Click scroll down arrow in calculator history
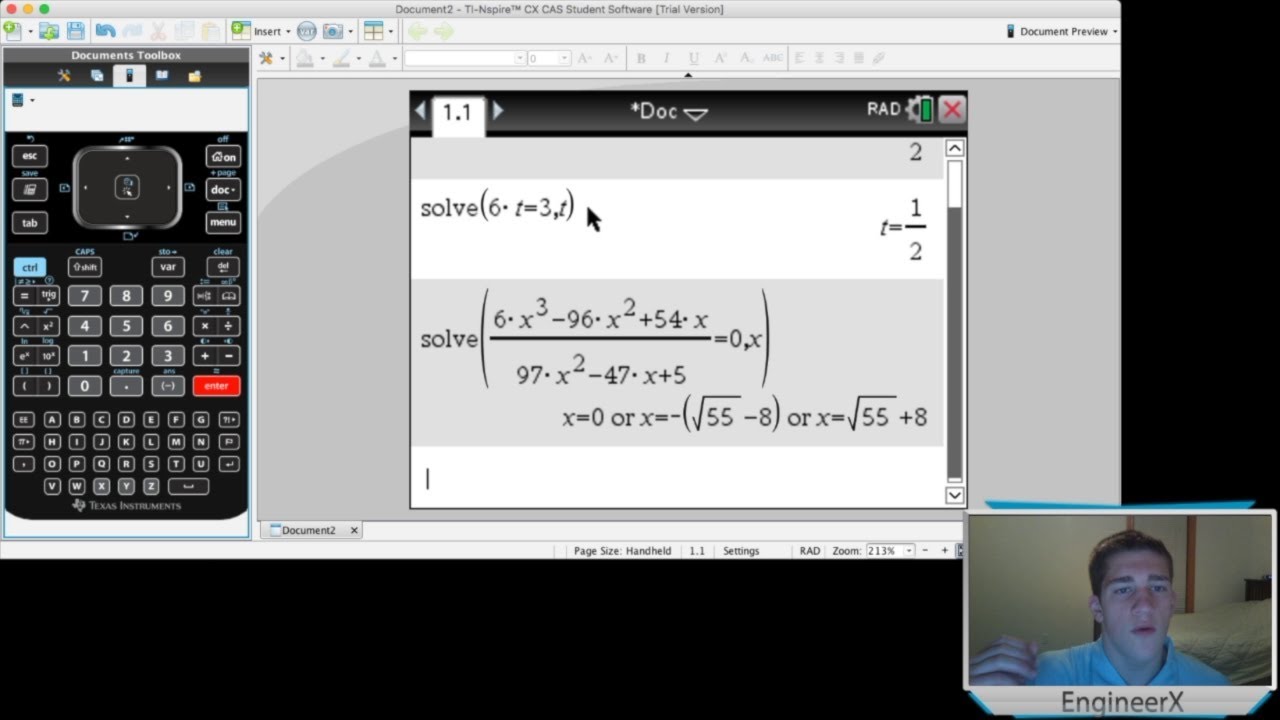 [x=955, y=495]
